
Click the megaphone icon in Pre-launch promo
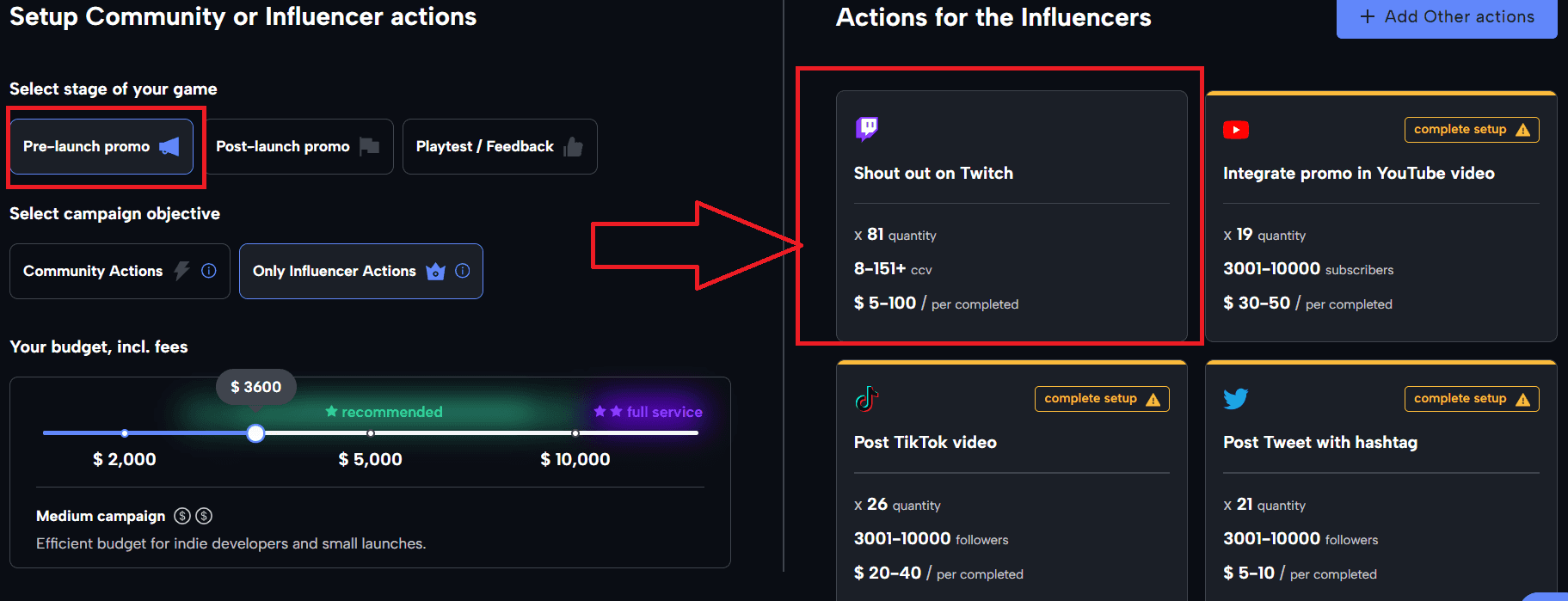coord(169,146)
